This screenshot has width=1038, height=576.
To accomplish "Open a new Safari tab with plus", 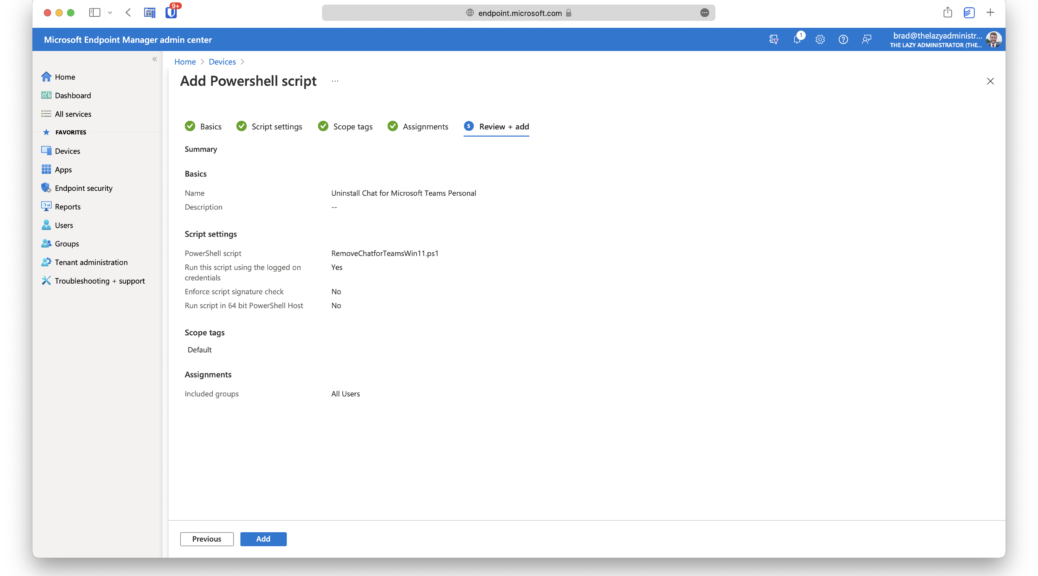I will (x=990, y=12).
